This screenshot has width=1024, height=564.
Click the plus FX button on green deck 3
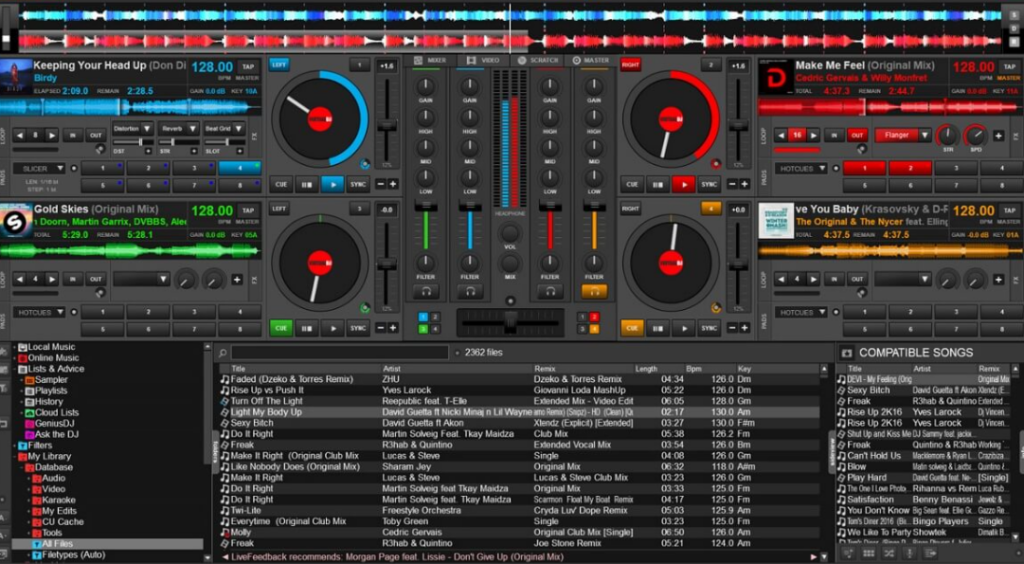coord(237,279)
